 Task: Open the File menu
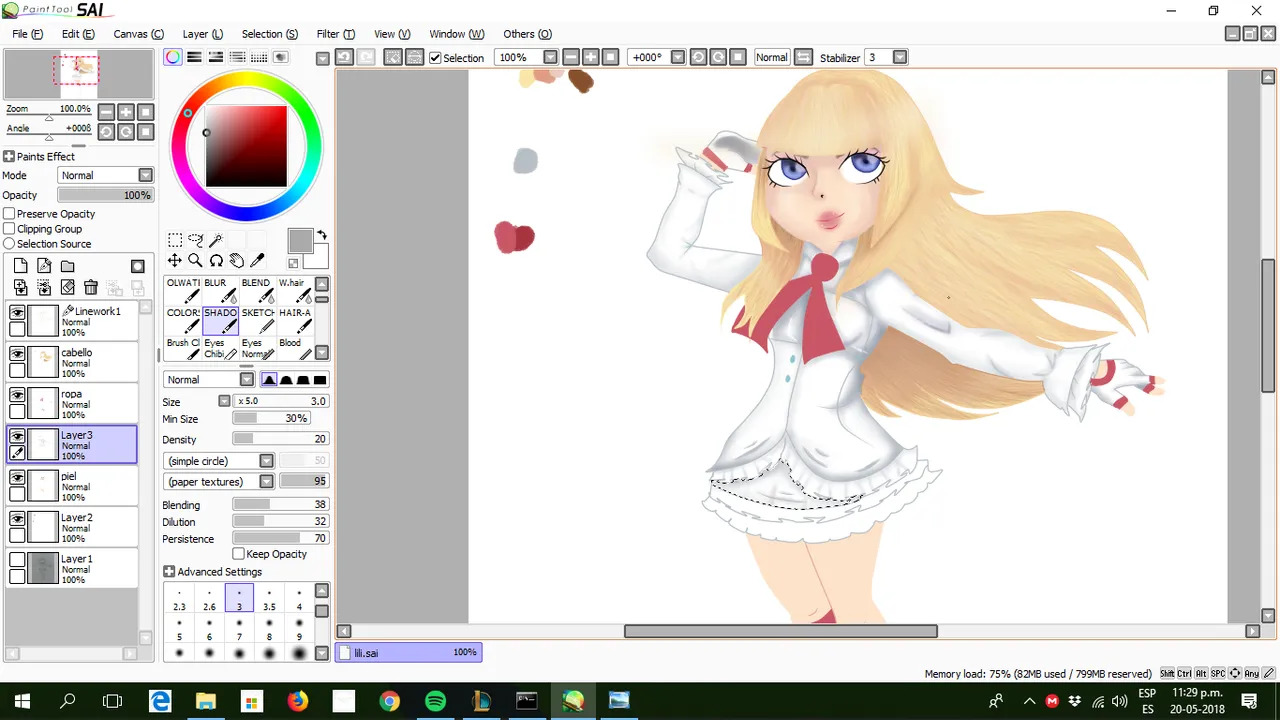(x=27, y=34)
